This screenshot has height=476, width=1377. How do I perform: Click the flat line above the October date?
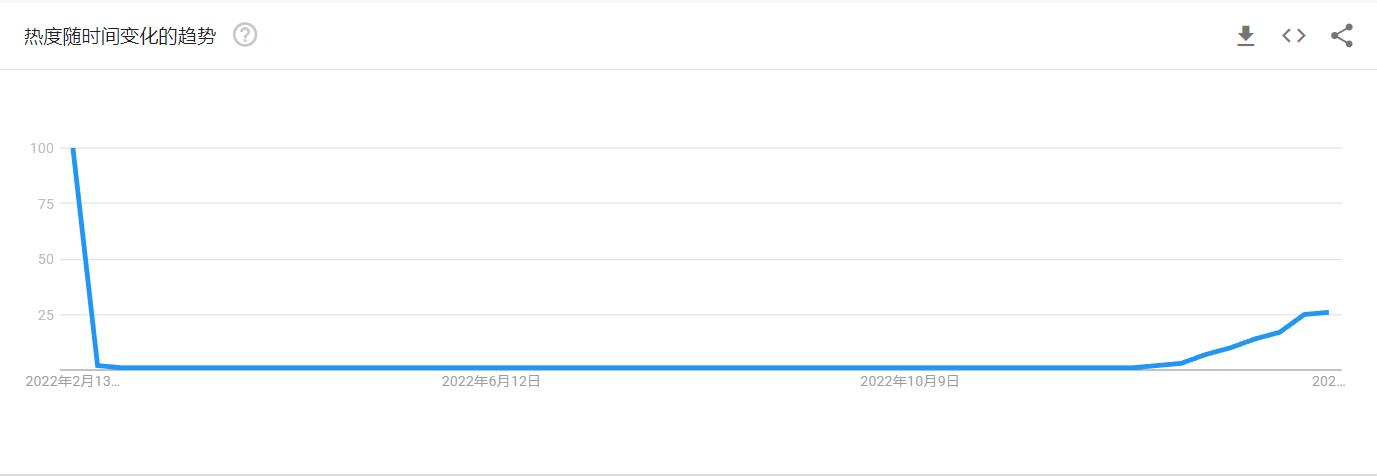click(x=910, y=368)
